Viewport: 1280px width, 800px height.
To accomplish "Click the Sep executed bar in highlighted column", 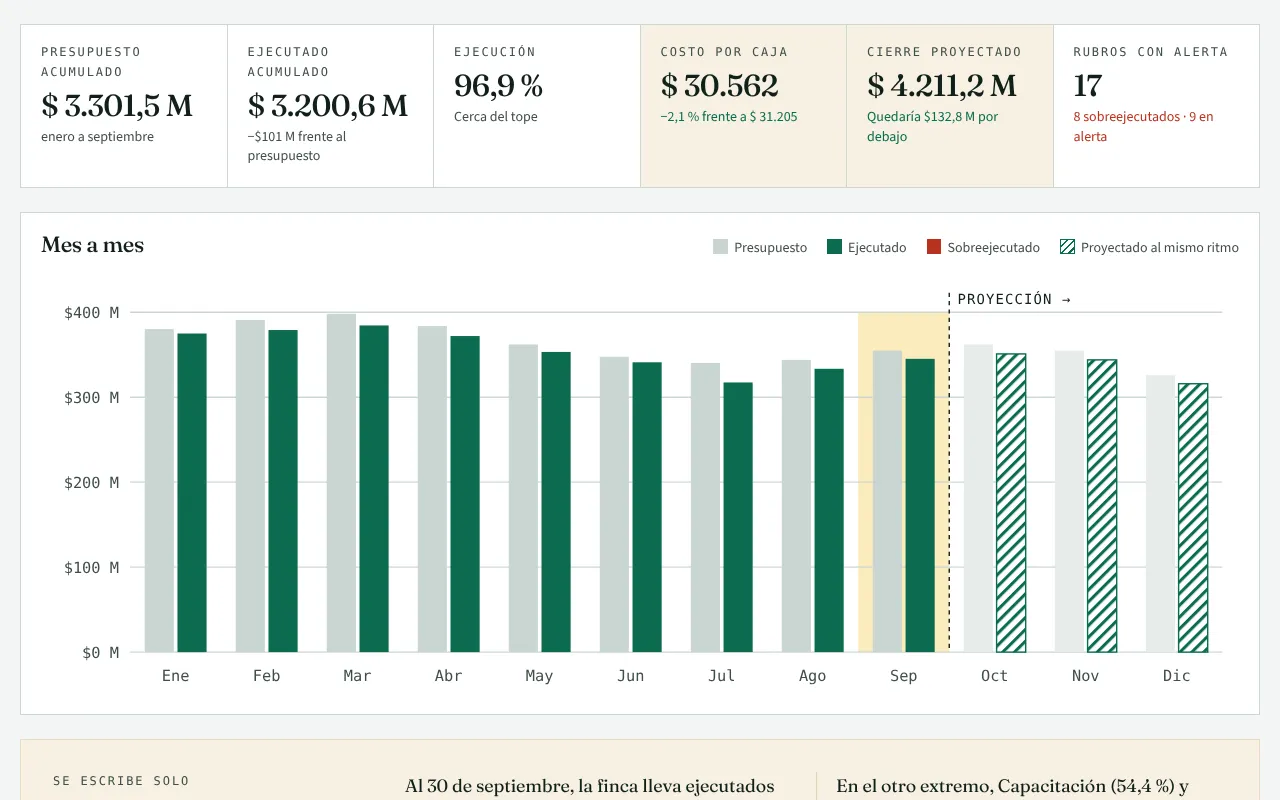I will click(920, 506).
